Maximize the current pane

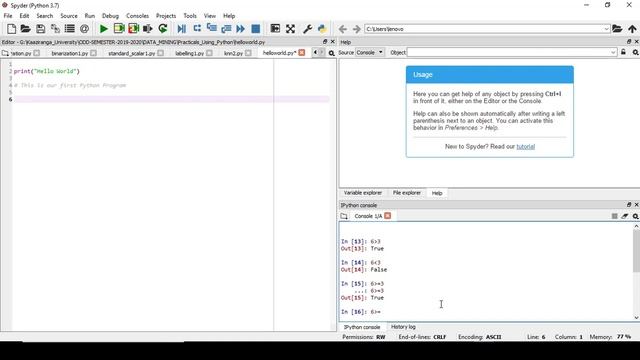pos(276,29)
